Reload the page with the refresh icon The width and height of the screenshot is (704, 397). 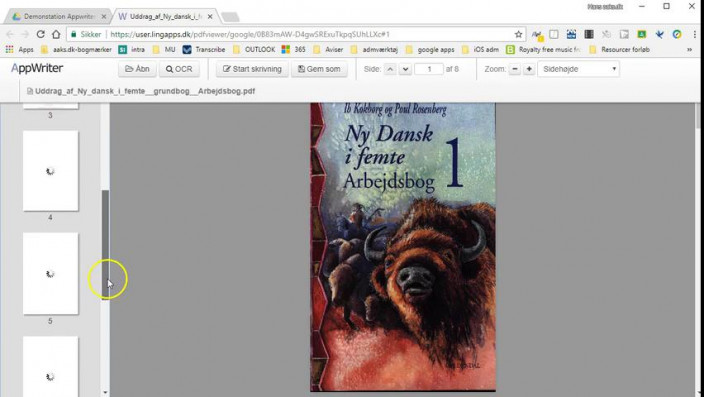pos(40,34)
